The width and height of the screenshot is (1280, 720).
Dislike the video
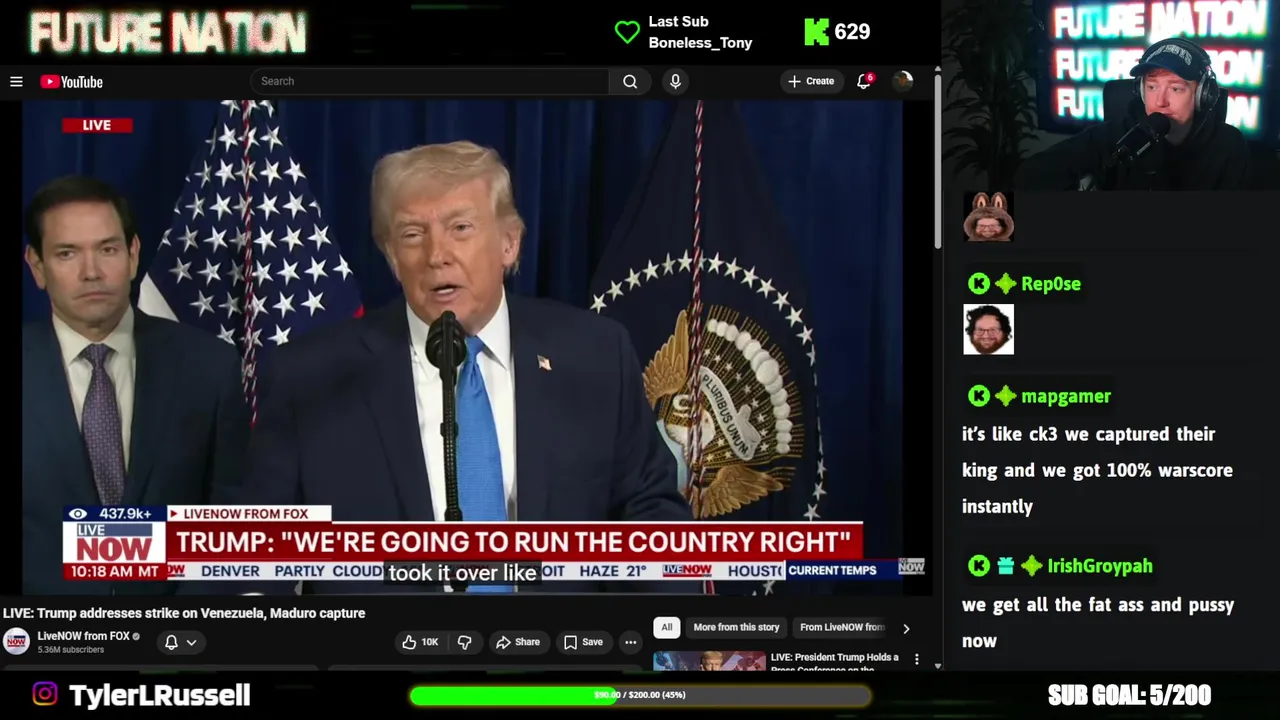(464, 642)
